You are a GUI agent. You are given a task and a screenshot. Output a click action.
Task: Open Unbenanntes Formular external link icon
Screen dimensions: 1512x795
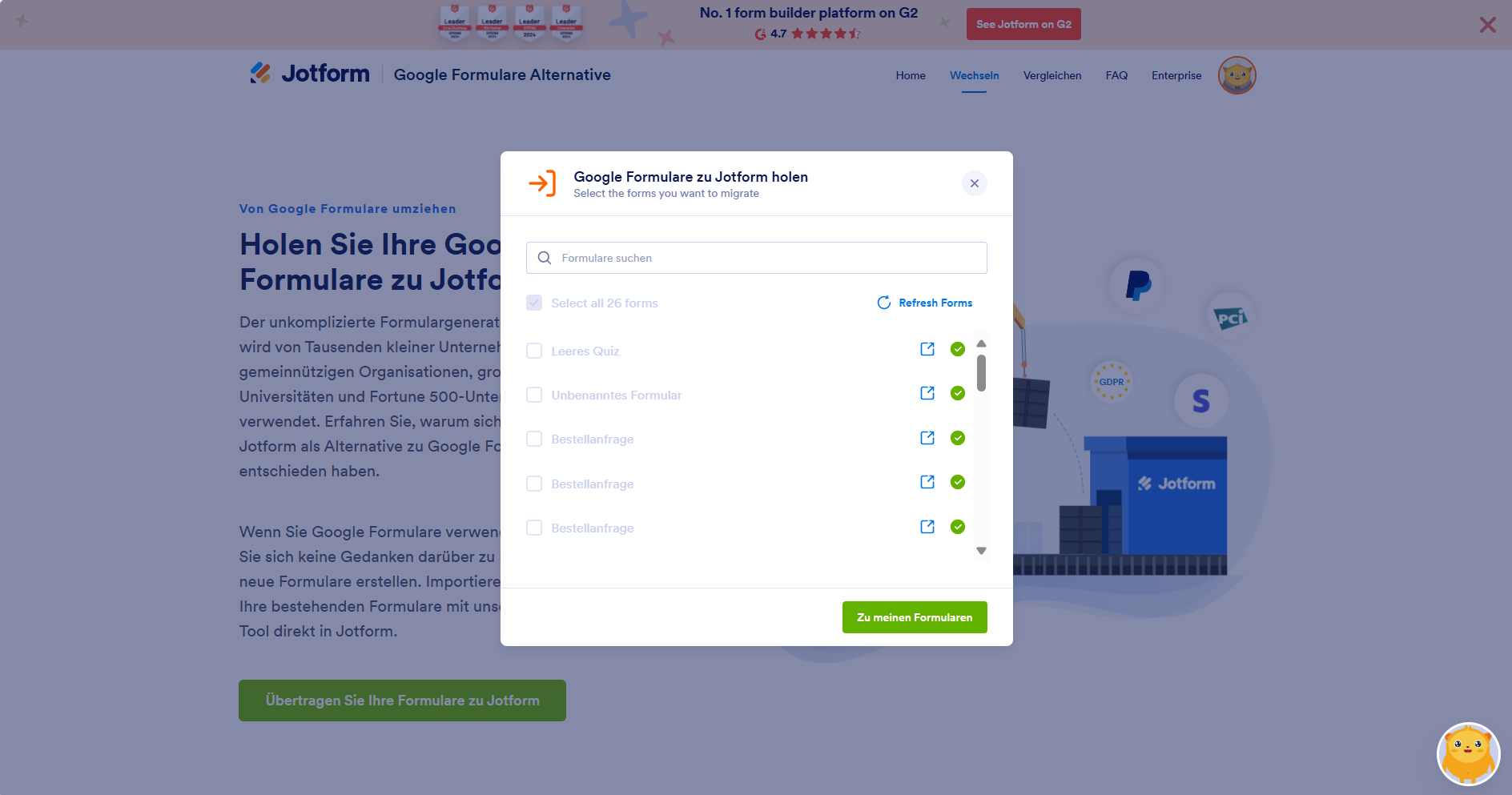point(927,393)
